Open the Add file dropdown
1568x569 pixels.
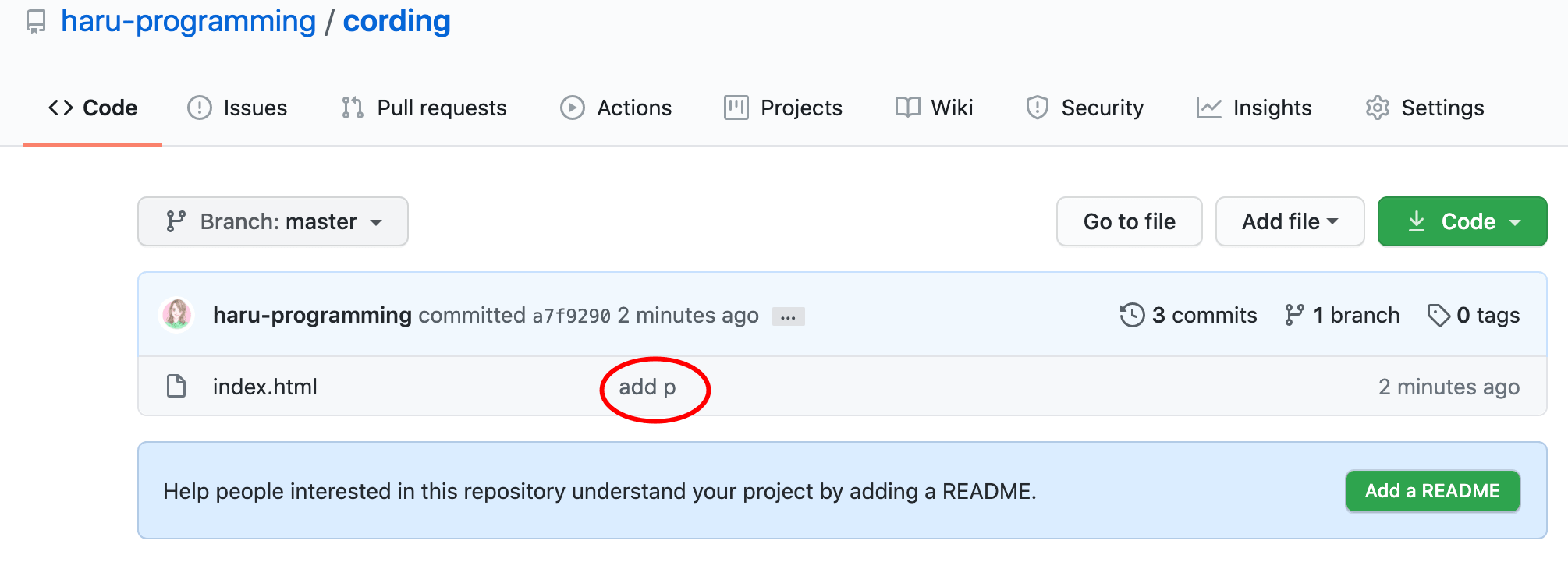tap(1289, 221)
